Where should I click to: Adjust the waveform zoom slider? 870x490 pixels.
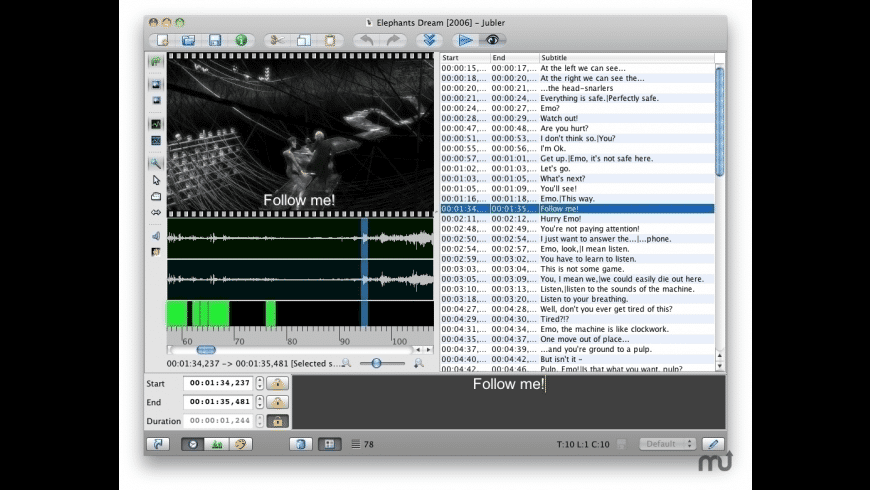[x=376, y=363]
